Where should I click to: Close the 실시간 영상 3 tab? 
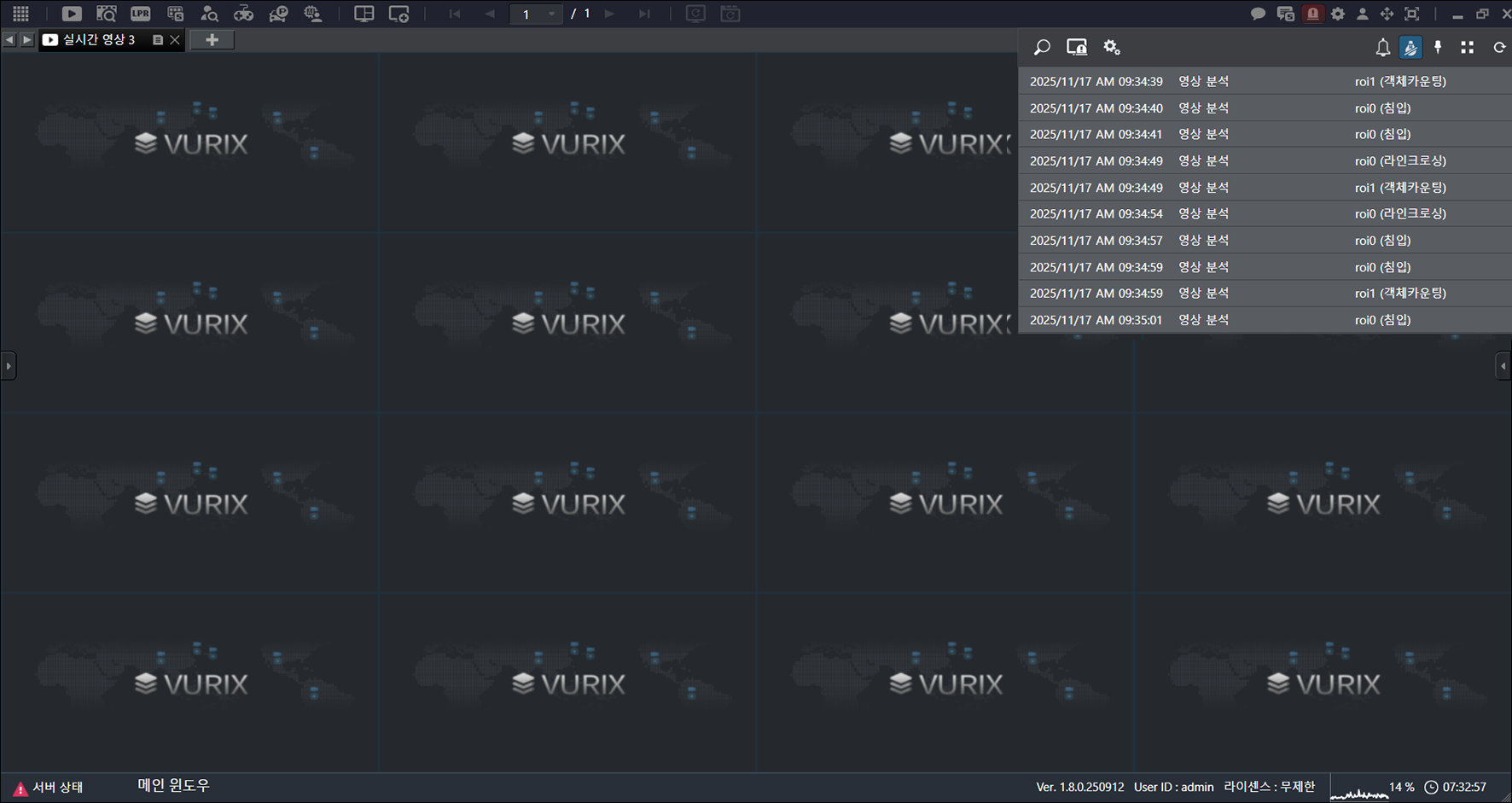pyautogui.click(x=175, y=39)
